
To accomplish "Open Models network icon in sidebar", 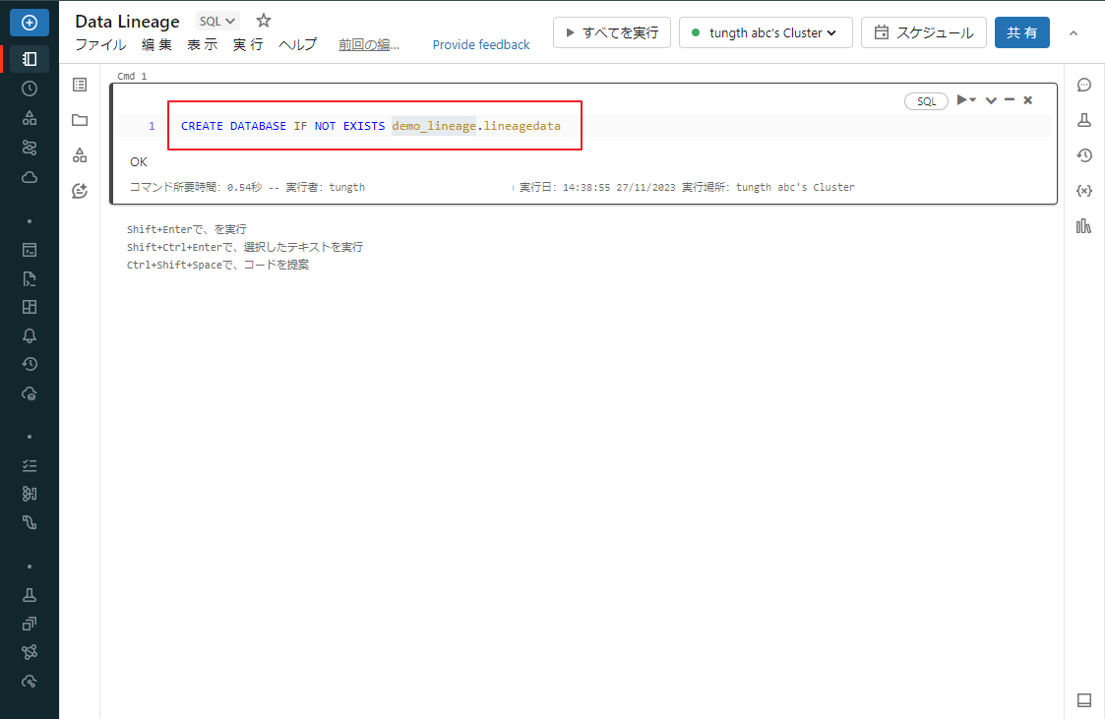I will coord(29,653).
